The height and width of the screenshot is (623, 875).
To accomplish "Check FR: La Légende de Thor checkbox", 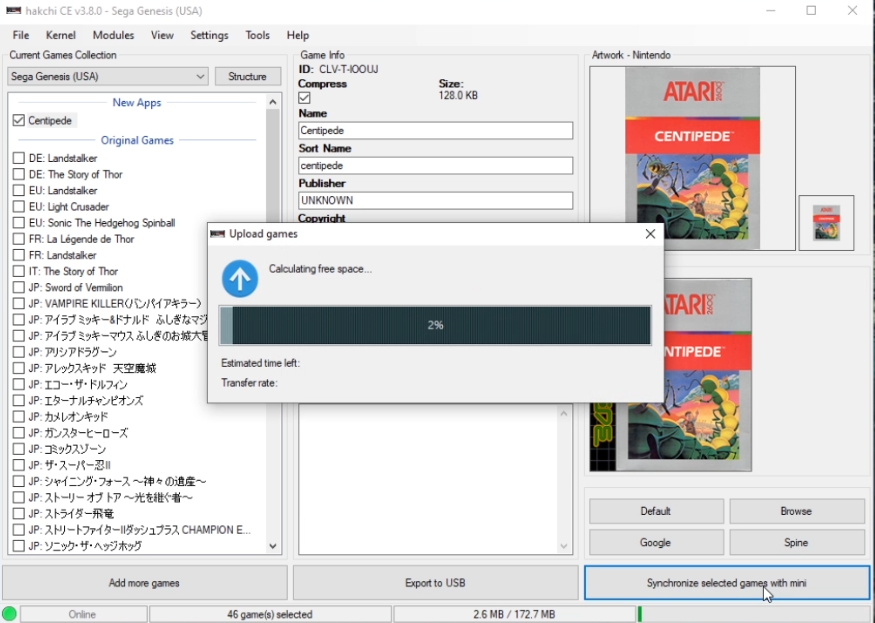I will point(18,239).
